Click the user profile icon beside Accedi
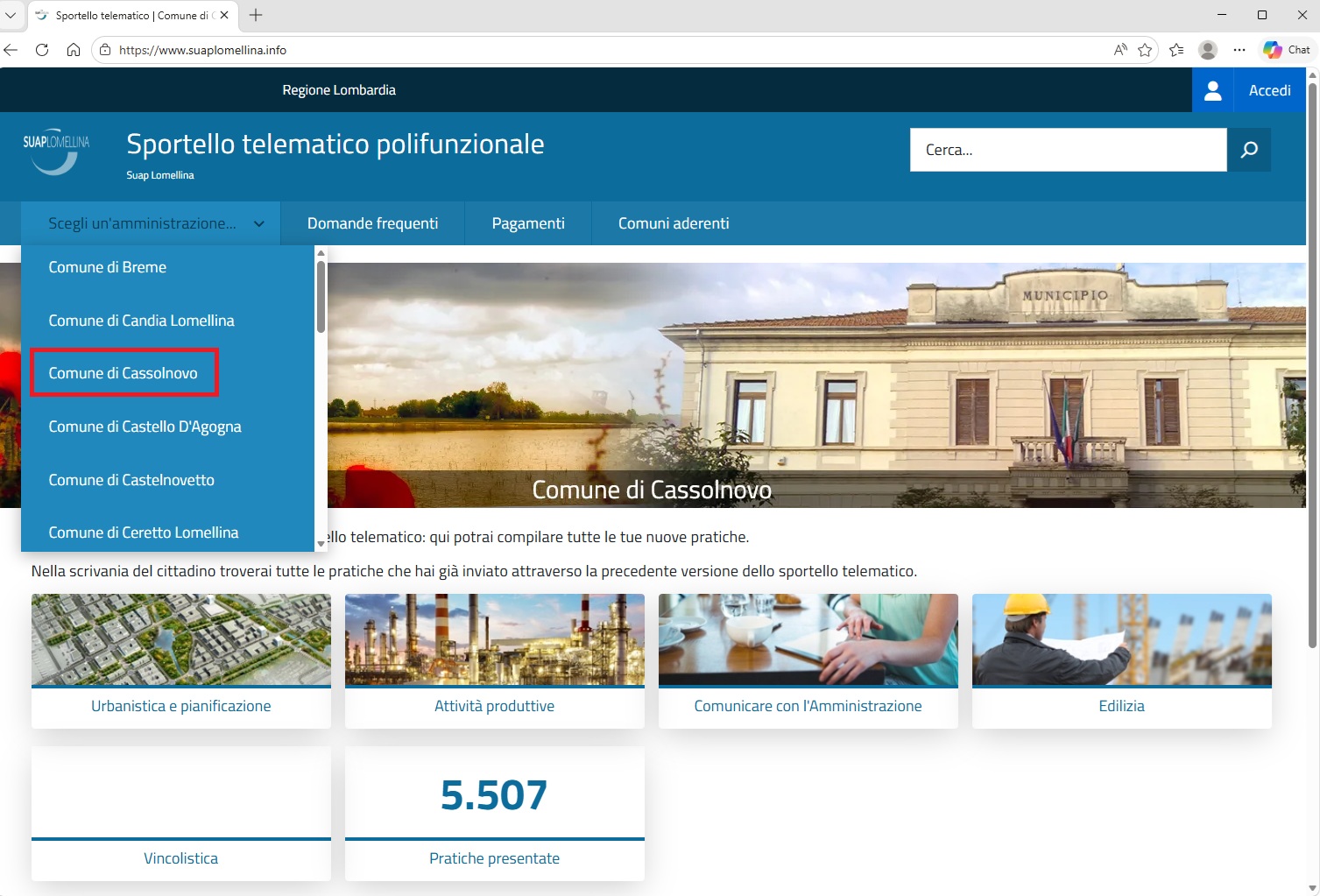 1212,90
